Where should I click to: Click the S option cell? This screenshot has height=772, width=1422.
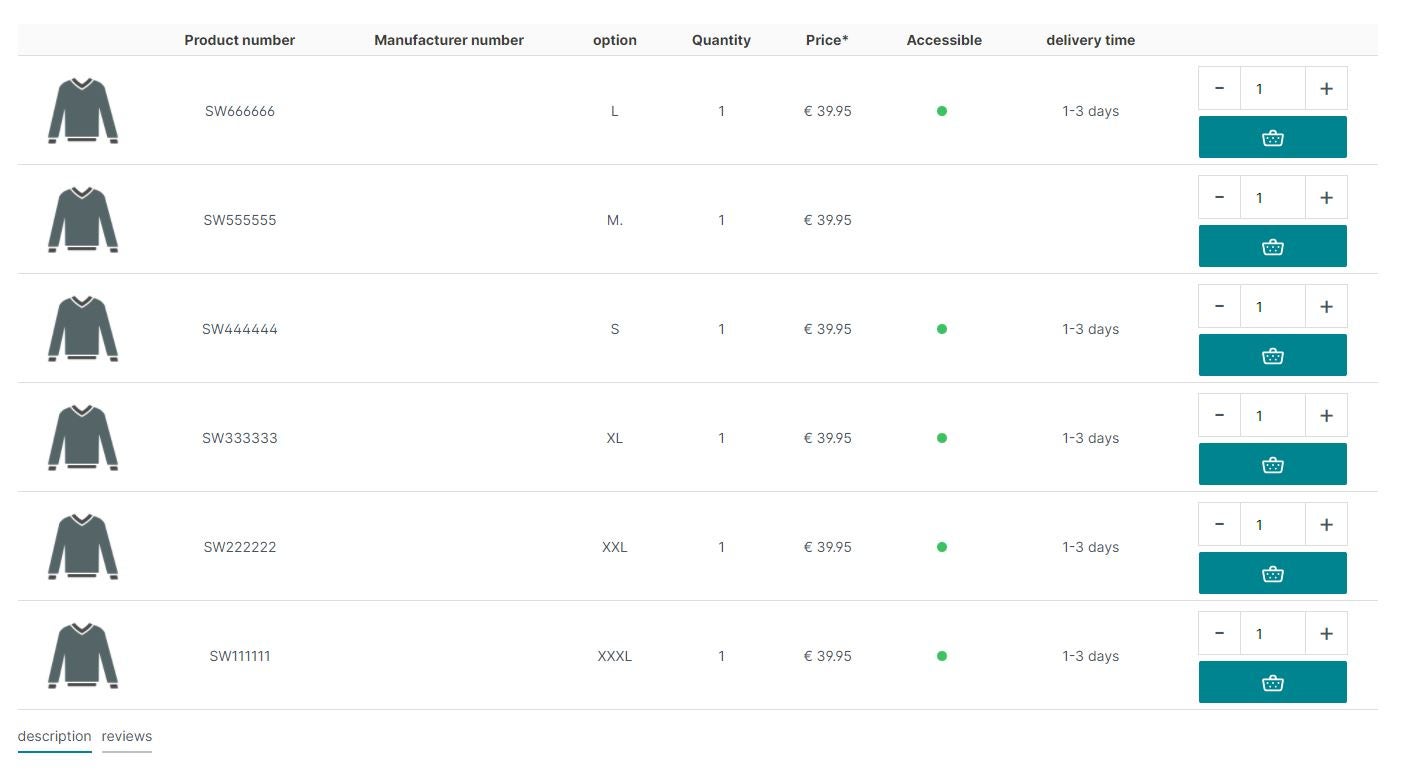pyautogui.click(x=615, y=329)
